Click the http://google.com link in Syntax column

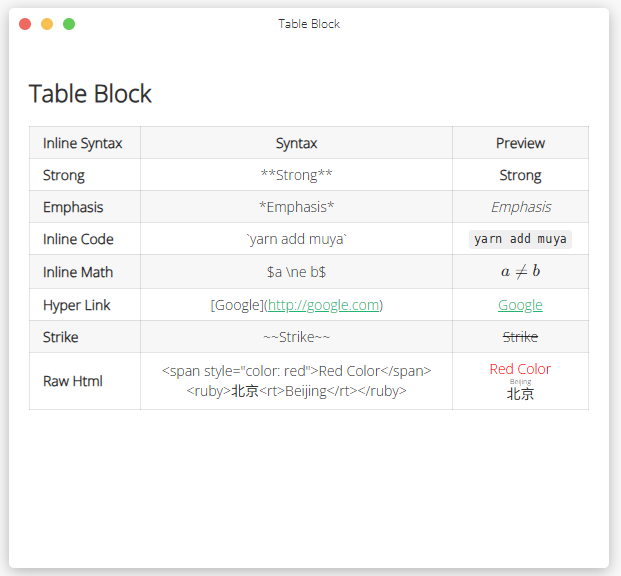(x=324, y=305)
